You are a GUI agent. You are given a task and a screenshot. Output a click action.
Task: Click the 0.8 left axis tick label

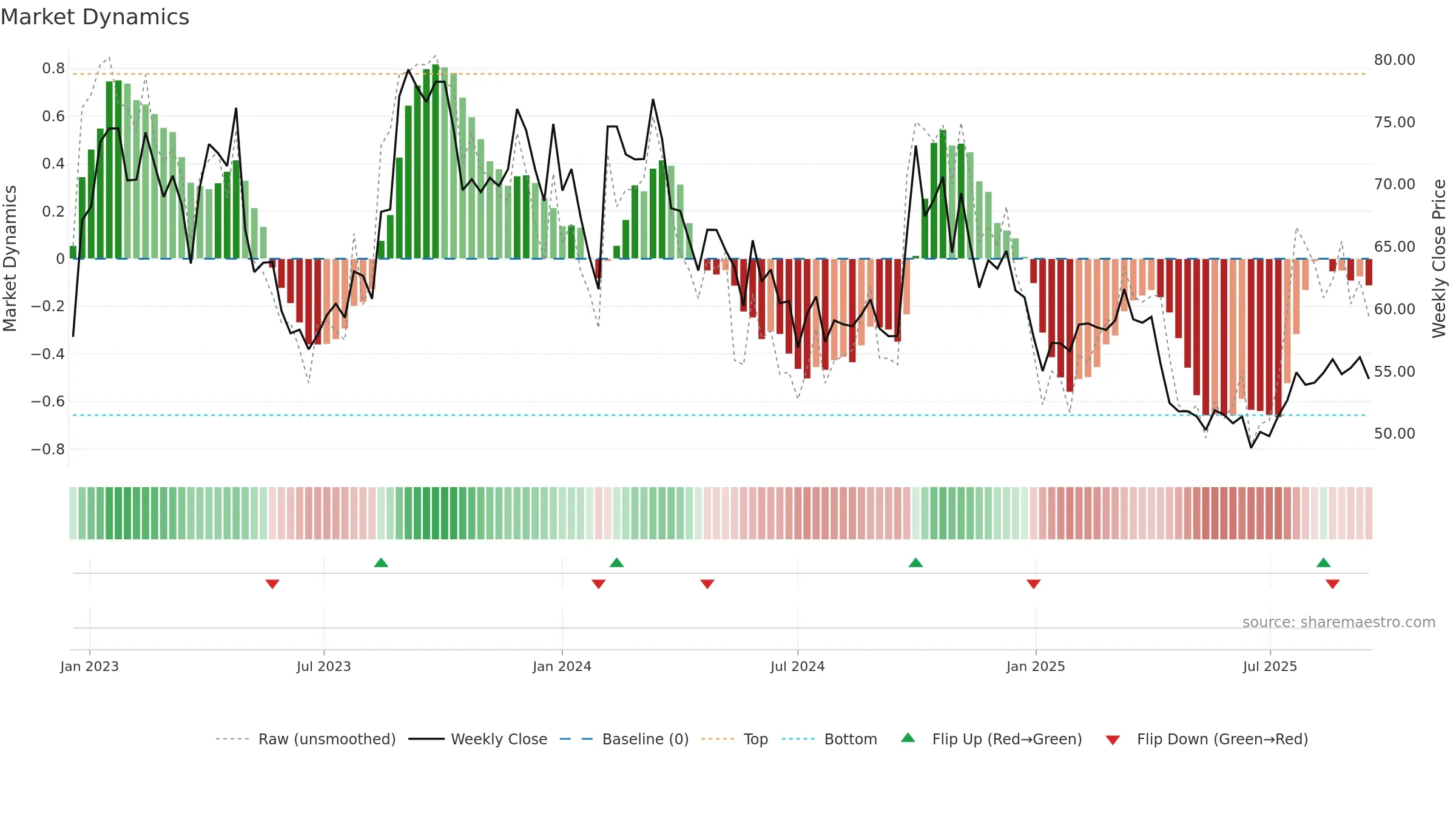(53, 69)
